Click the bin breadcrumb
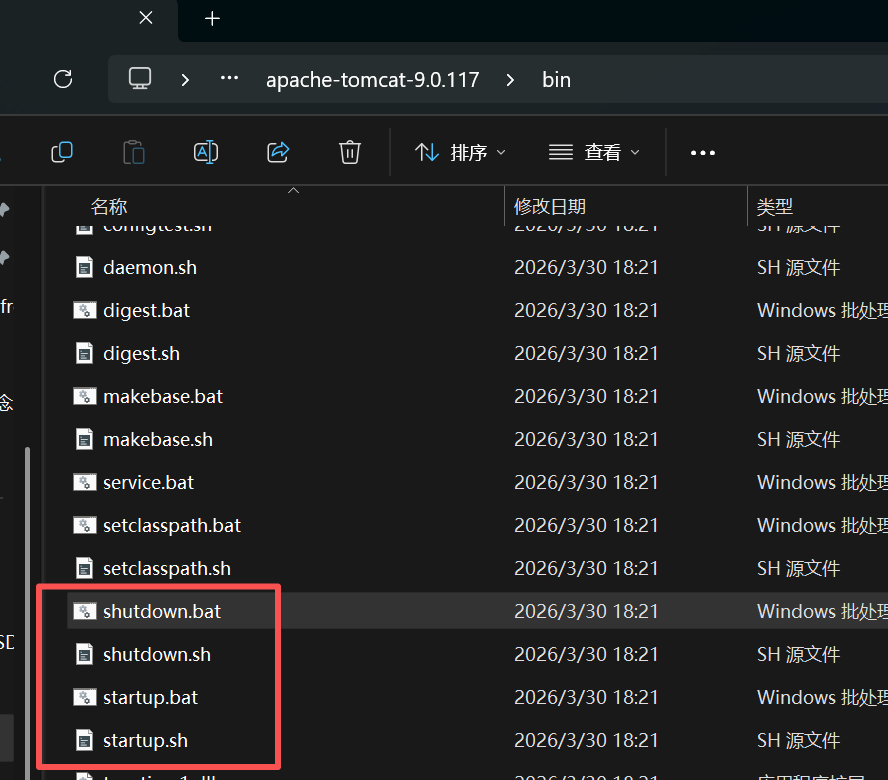Image resolution: width=888 pixels, height=780 pixels. pyautogui.click(x=556, y=80)
